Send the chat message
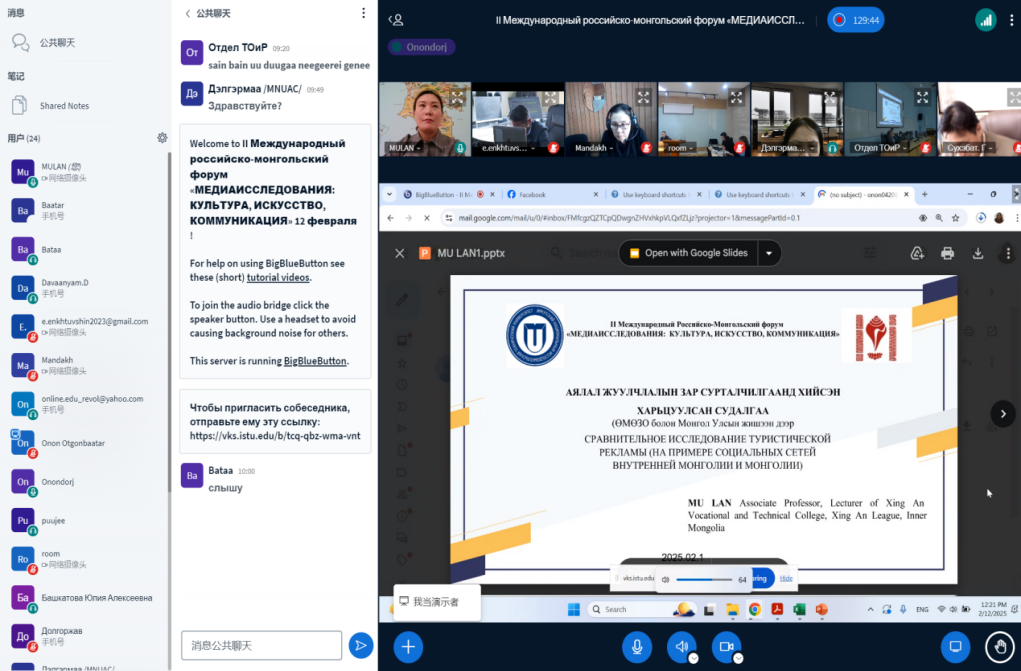 361,646
